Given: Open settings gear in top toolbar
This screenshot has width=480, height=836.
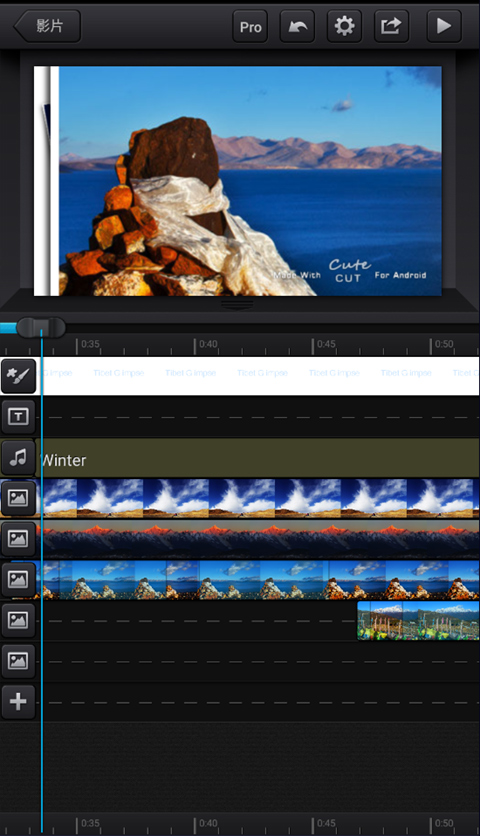Looking at the screenshot, I should (344, 26).
